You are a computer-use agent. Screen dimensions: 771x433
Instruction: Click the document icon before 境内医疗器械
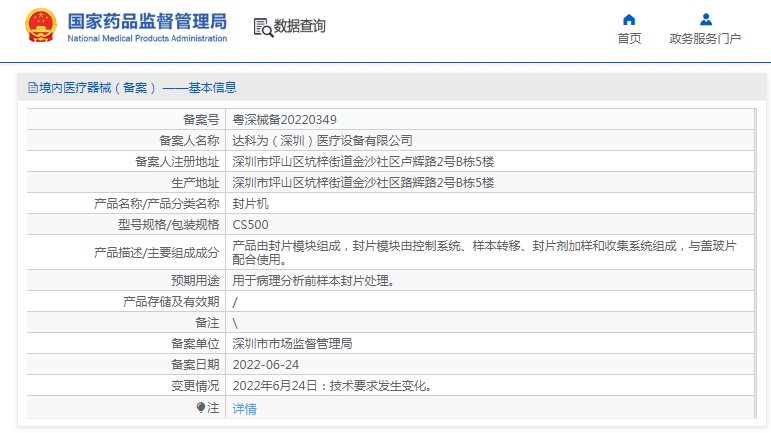(32, 88)
